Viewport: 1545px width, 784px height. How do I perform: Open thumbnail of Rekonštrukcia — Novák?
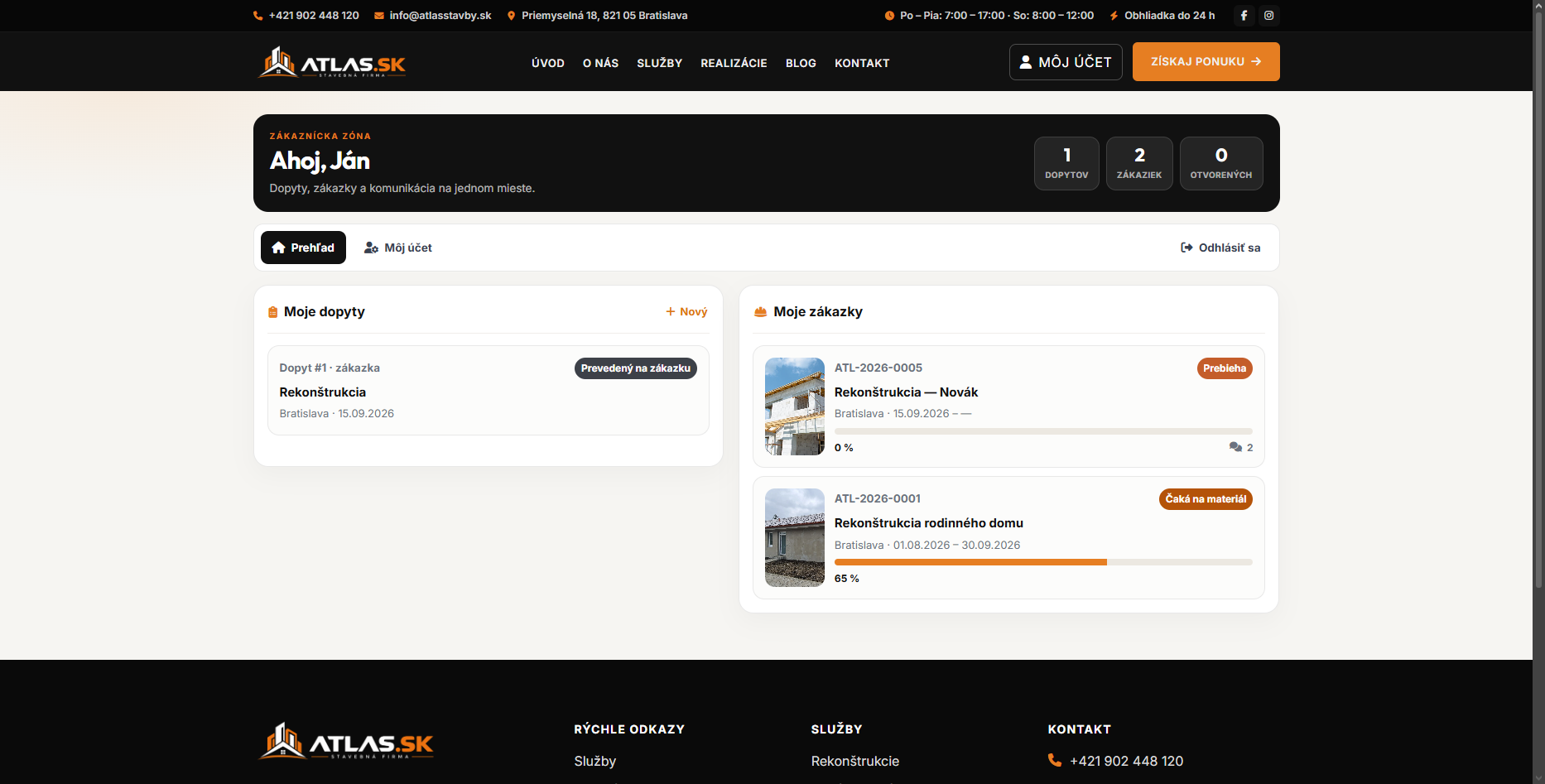pos(795,406)
